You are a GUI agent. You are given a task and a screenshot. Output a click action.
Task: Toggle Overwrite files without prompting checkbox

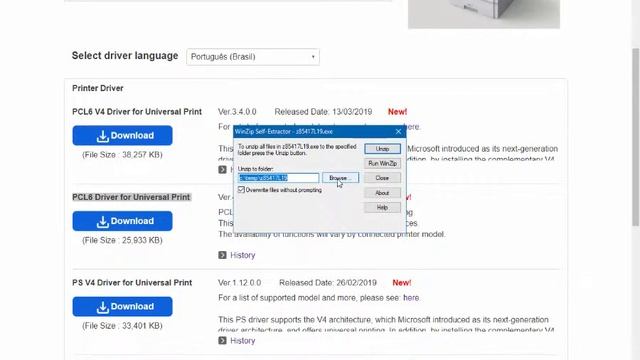pyautogui.click(x=241, y=190)
